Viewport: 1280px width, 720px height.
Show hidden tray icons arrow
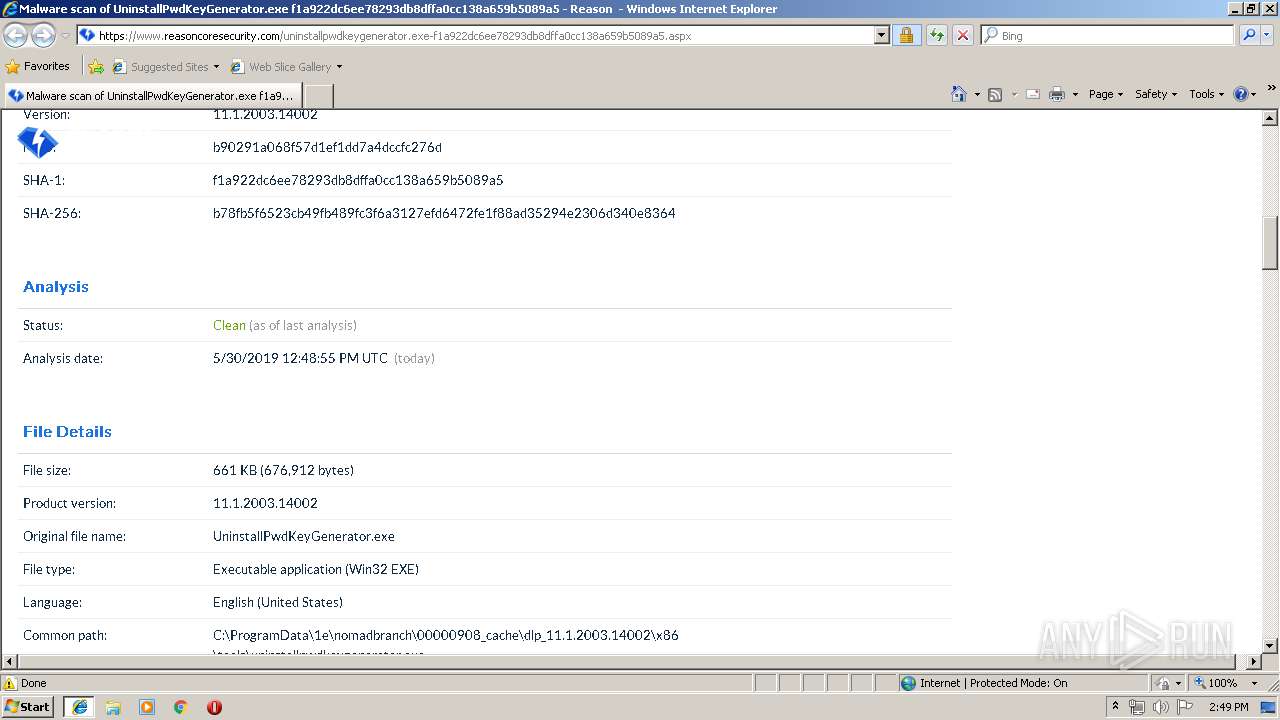pyautogui.click(x=1116, y=707)
